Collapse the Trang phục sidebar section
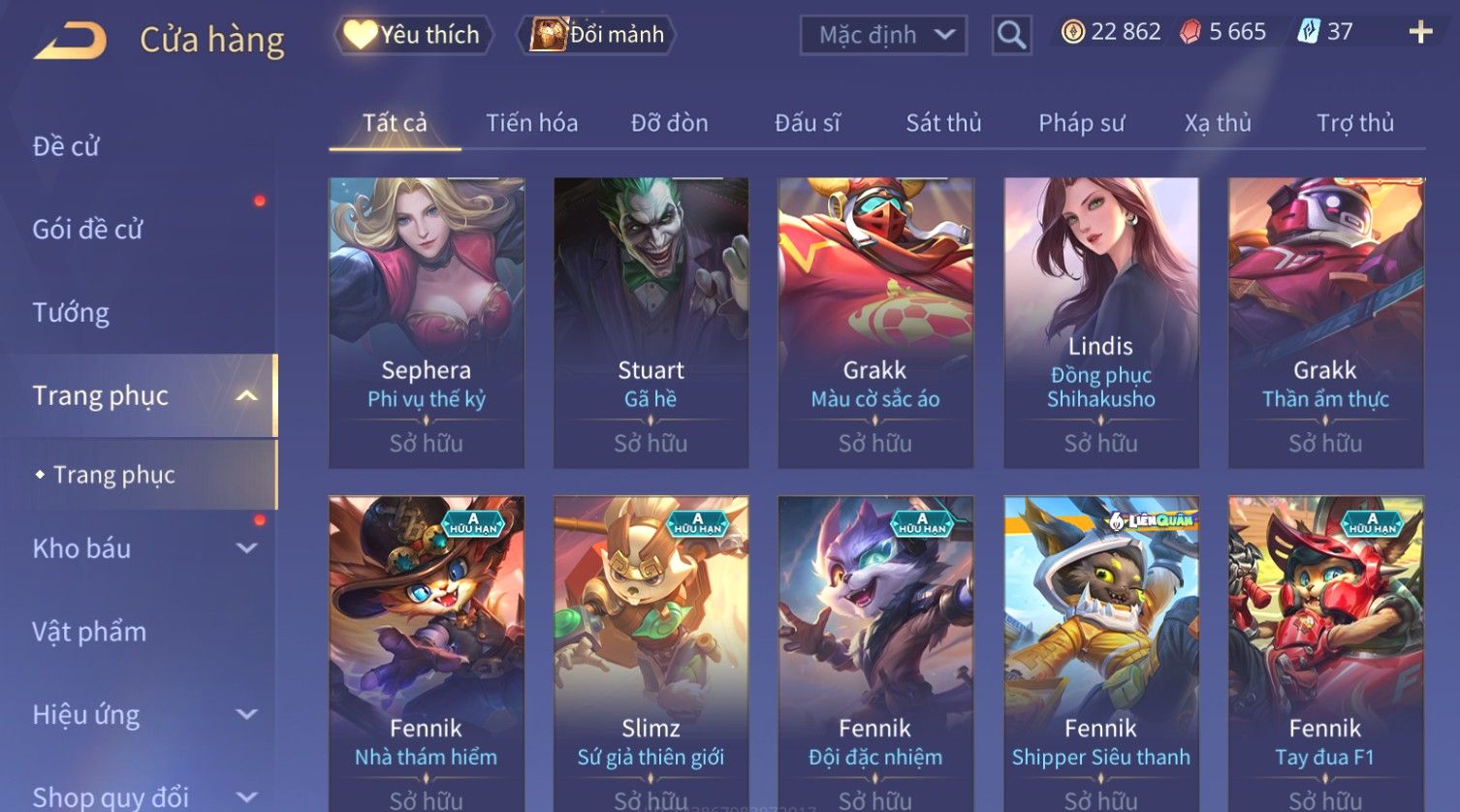The height and width of the screenshot is (812, 1460). (x=247, y=395)
